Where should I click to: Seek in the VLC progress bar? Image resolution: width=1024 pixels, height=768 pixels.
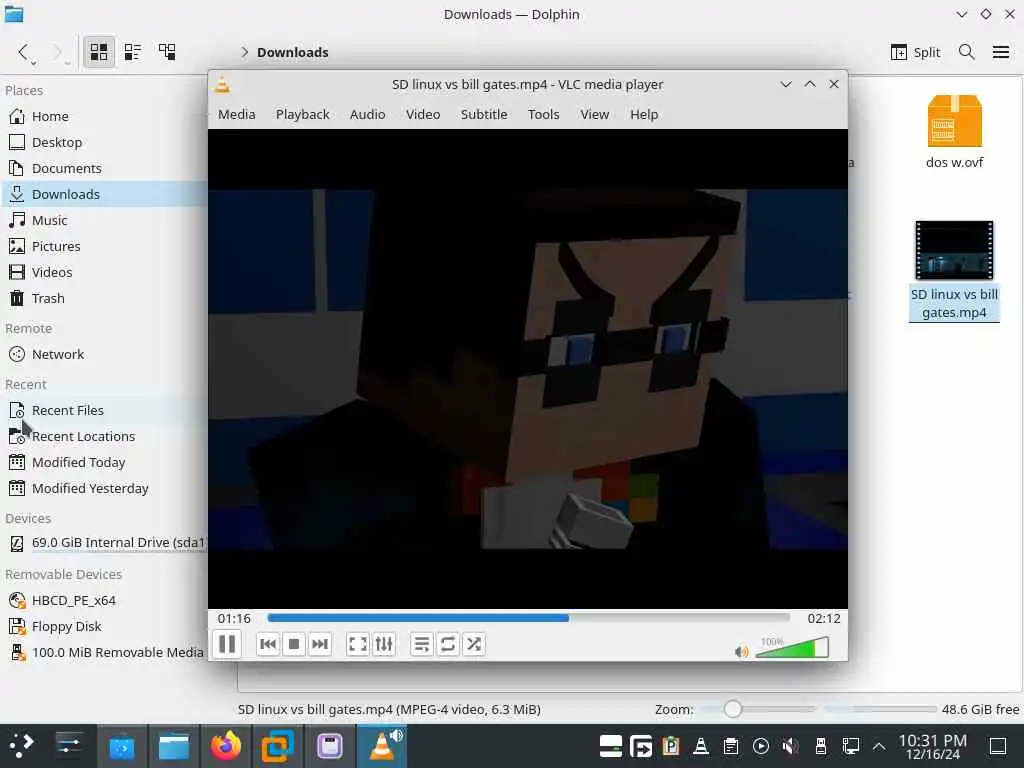(x=528, y=618)
